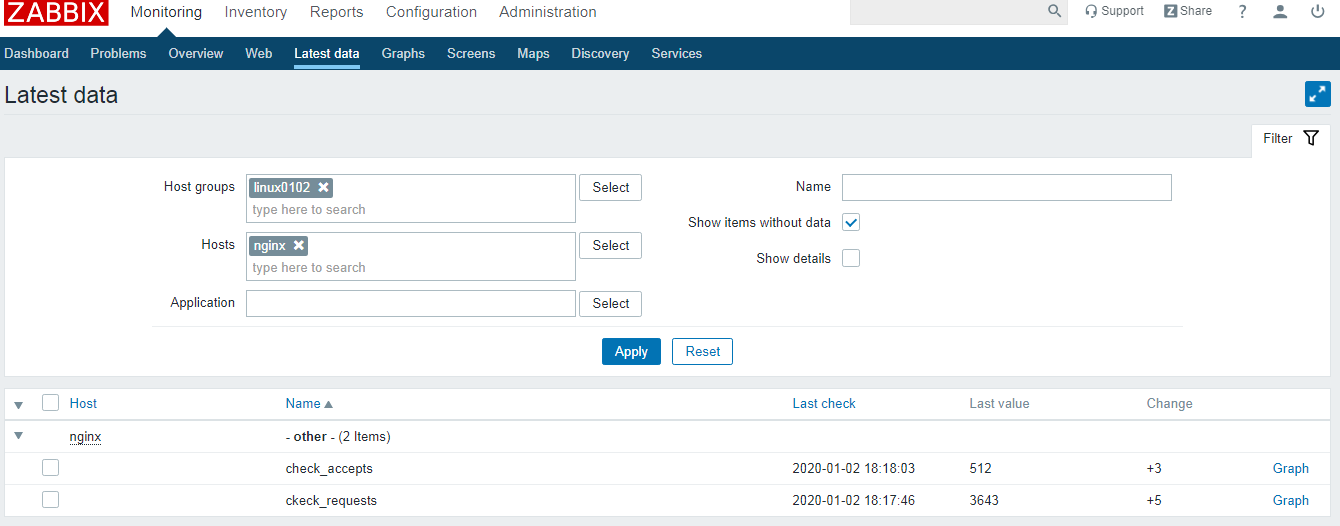Toggle fullscreen kiosk mode icon
The image size is (1340, 526).
[1318, 94]
